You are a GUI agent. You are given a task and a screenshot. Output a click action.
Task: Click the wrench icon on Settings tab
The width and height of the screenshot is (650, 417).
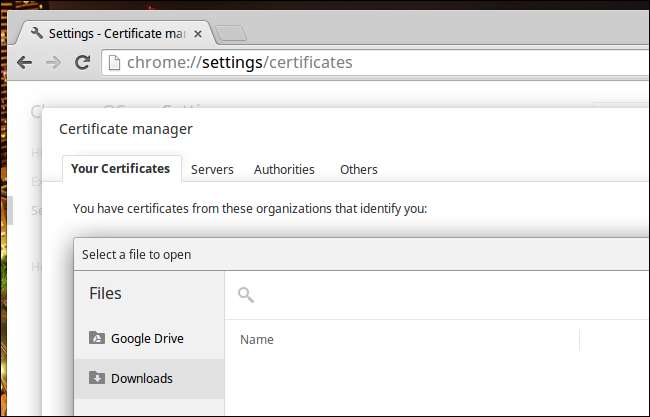pyautogui.click(x=37, y=32)
